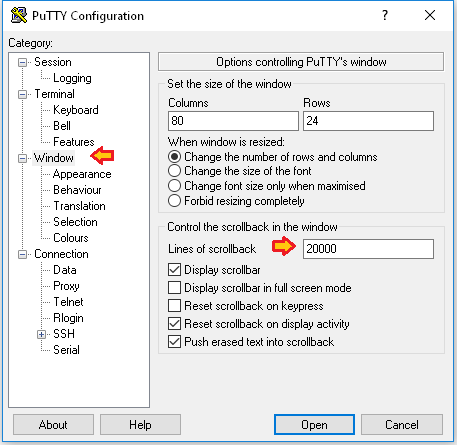
Task: Select the Window category
Action: tap(54, 158)
